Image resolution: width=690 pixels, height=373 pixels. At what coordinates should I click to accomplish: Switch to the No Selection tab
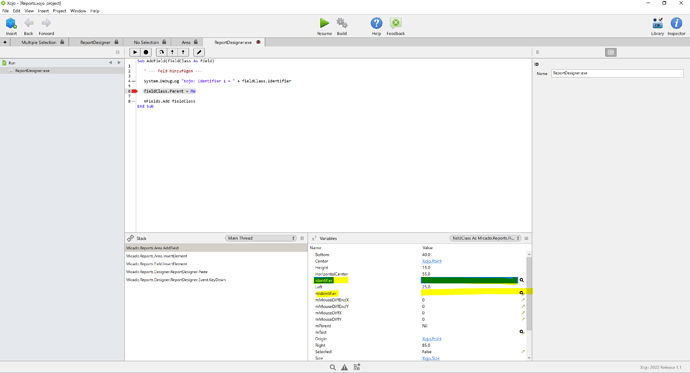coord(146,42)
